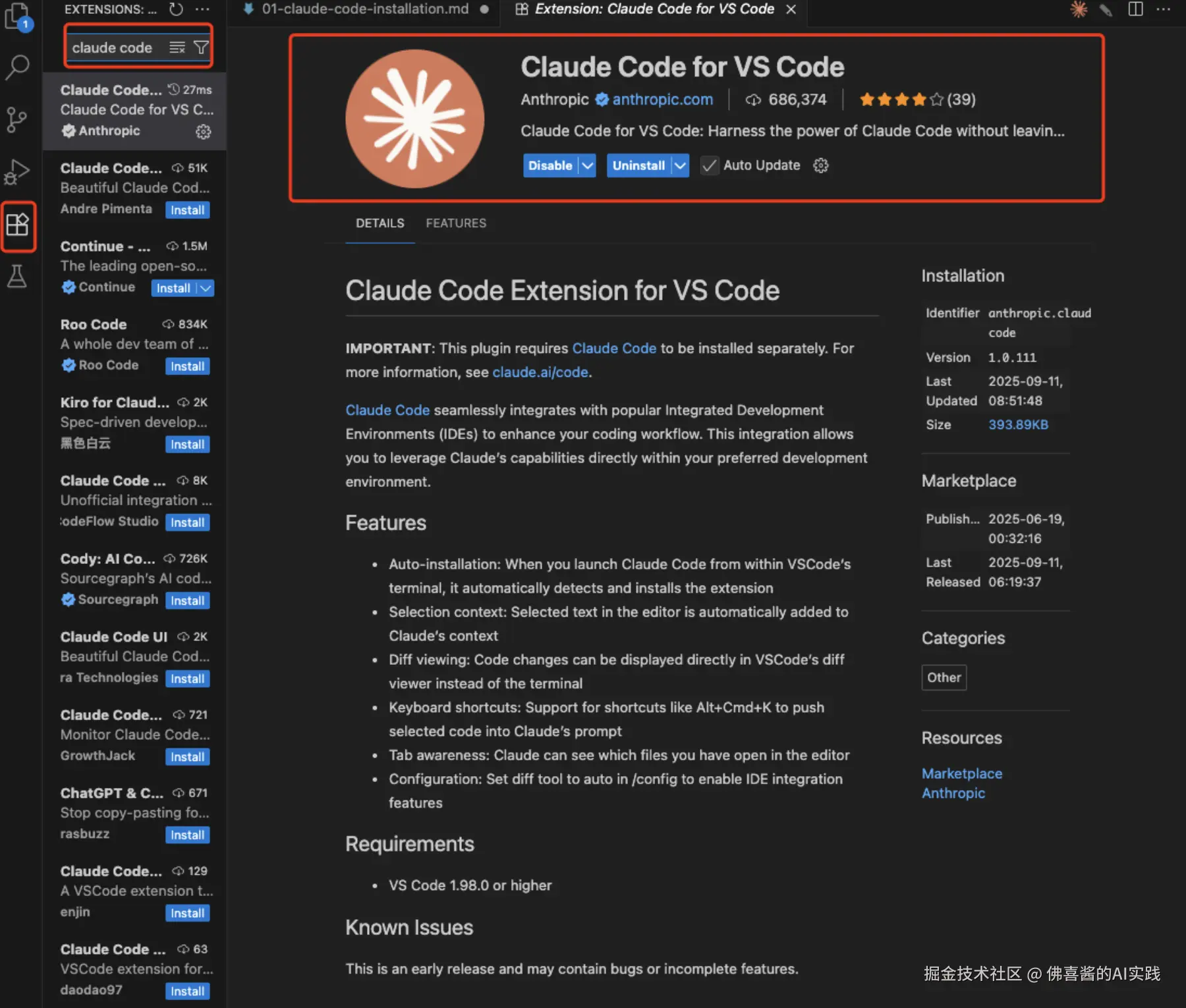Open the Testing flask view
This screenshot has height=1008, width=1186.
[17, 277]
